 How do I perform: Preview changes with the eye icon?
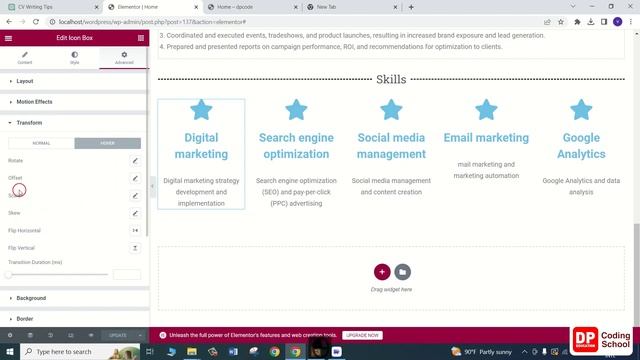pyautogui.click(x=91, y=335)
